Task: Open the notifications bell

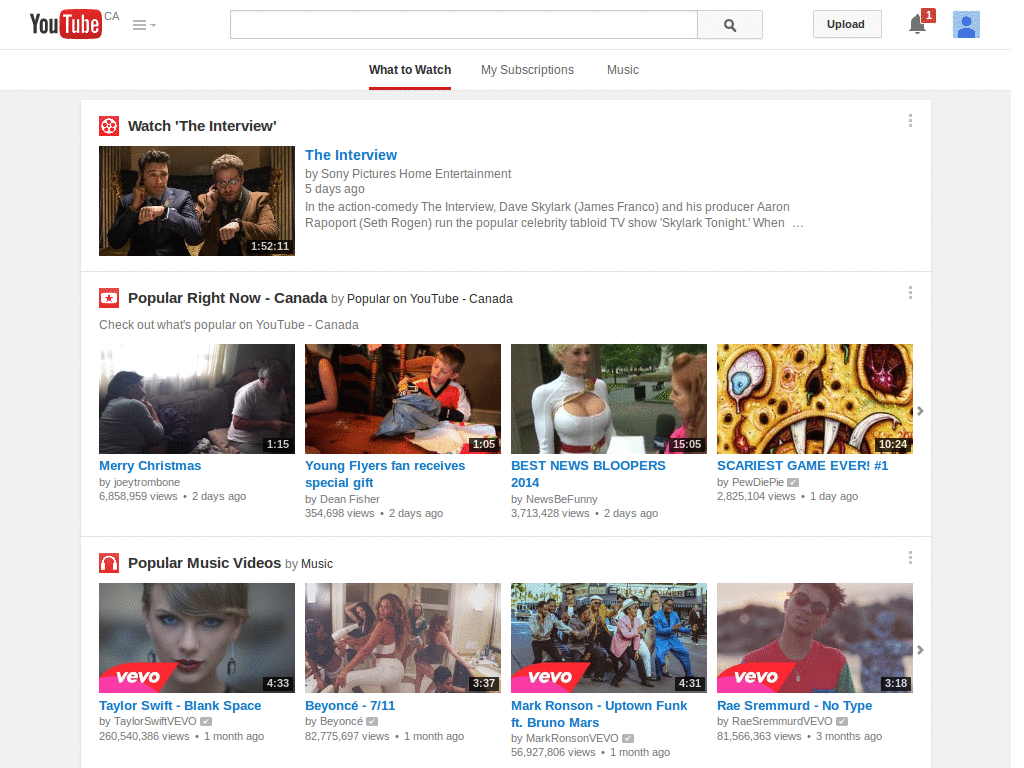Action: [917, 25]
